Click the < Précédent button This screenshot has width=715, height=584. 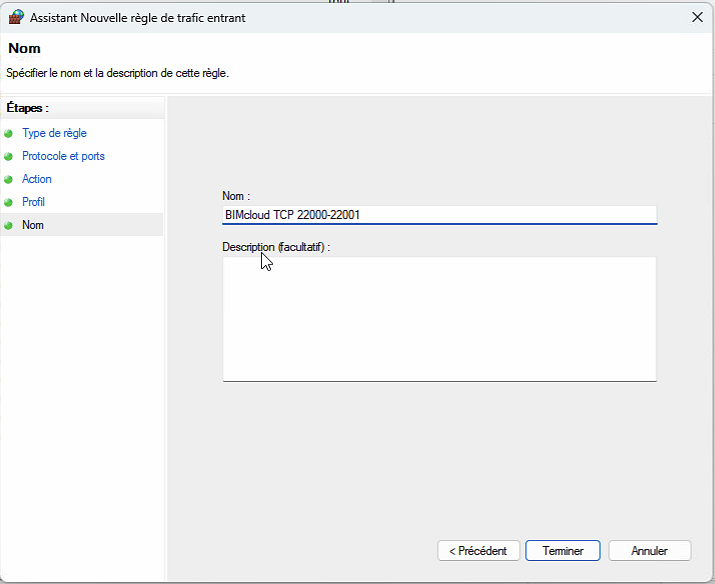tap(478, 551)
